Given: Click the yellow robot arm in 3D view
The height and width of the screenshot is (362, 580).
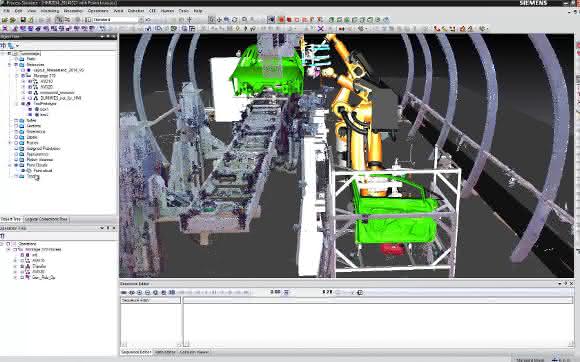Looking at the screenshot, I should coord(355,107).
